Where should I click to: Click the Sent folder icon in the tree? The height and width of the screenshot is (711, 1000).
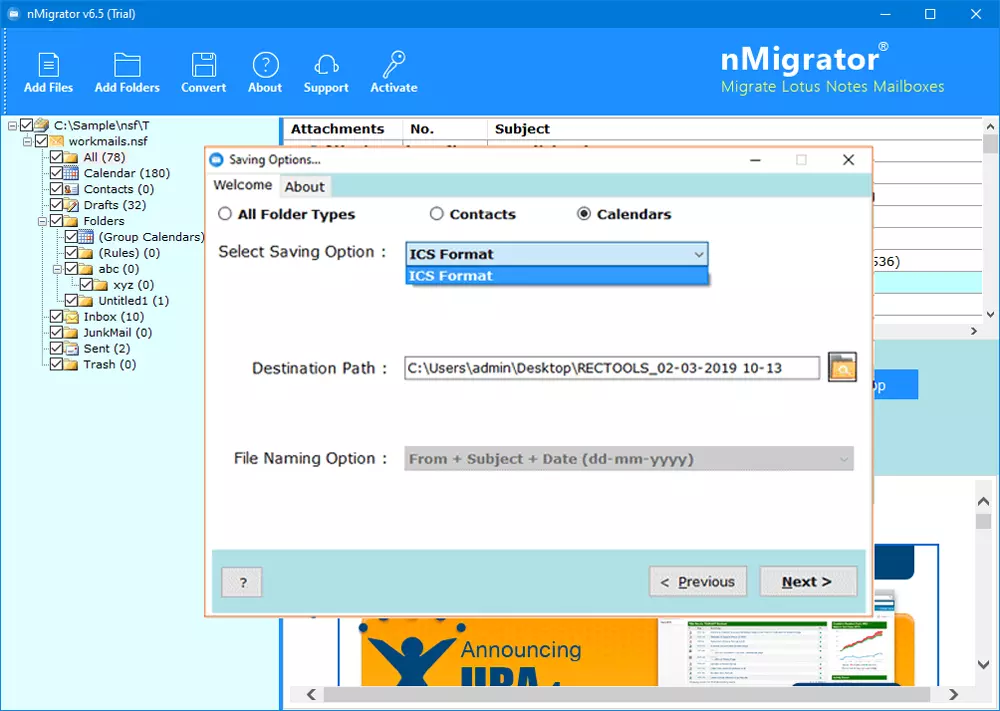point(71,349)
